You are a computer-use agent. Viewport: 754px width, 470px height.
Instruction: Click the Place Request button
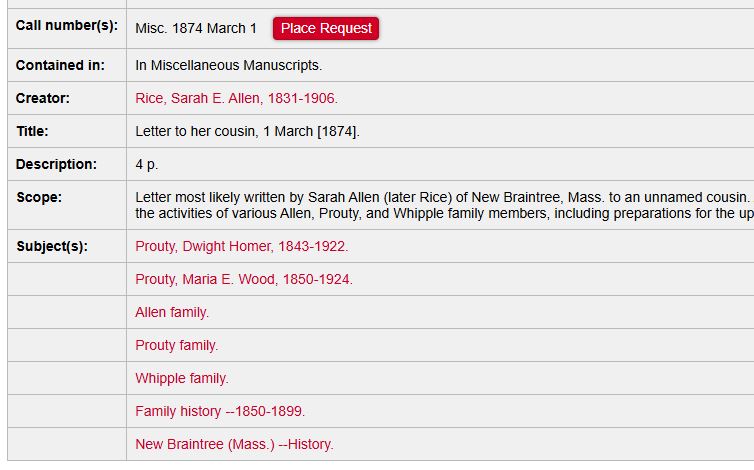pyautogui.click(x=326, y=28)
